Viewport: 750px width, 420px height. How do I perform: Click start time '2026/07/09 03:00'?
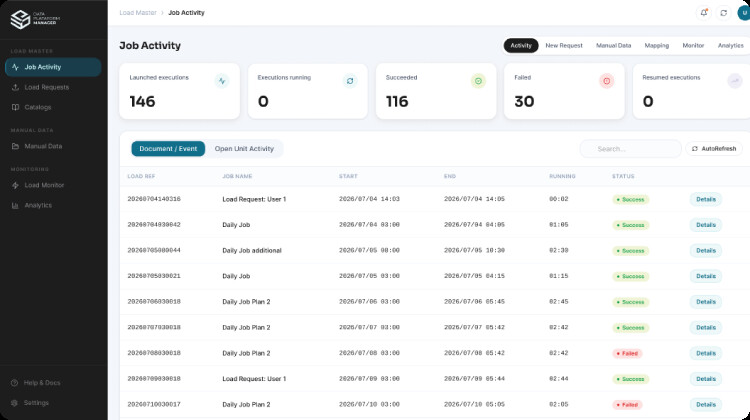tap(369, 379)
